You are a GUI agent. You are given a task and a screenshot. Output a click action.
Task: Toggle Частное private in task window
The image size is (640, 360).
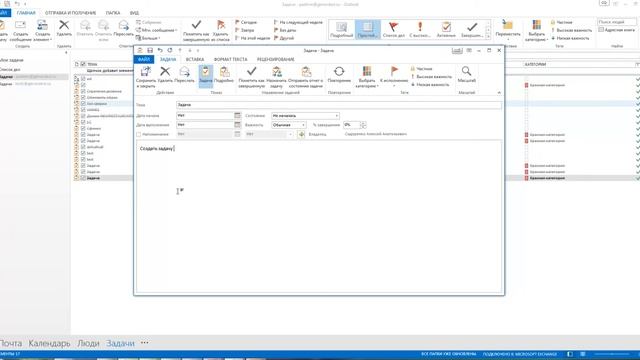422,69
